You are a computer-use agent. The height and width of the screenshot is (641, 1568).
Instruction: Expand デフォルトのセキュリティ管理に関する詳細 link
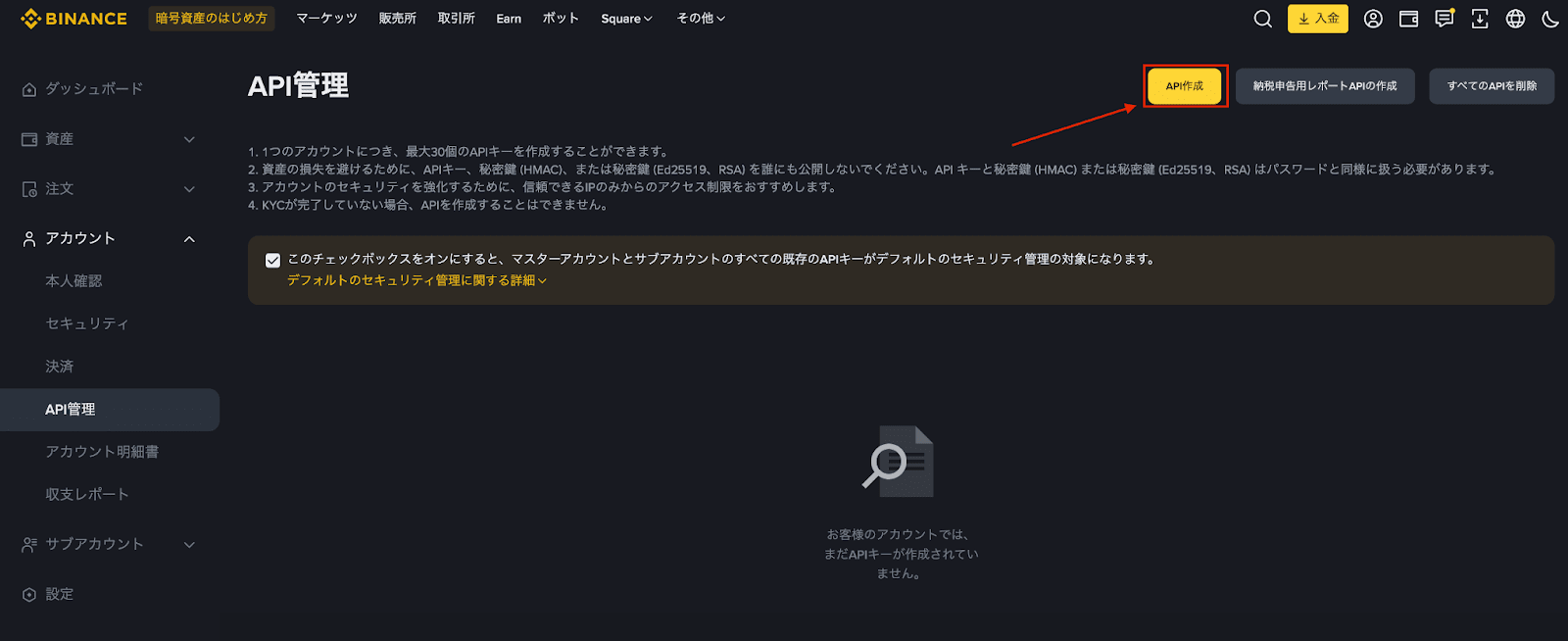416,280
